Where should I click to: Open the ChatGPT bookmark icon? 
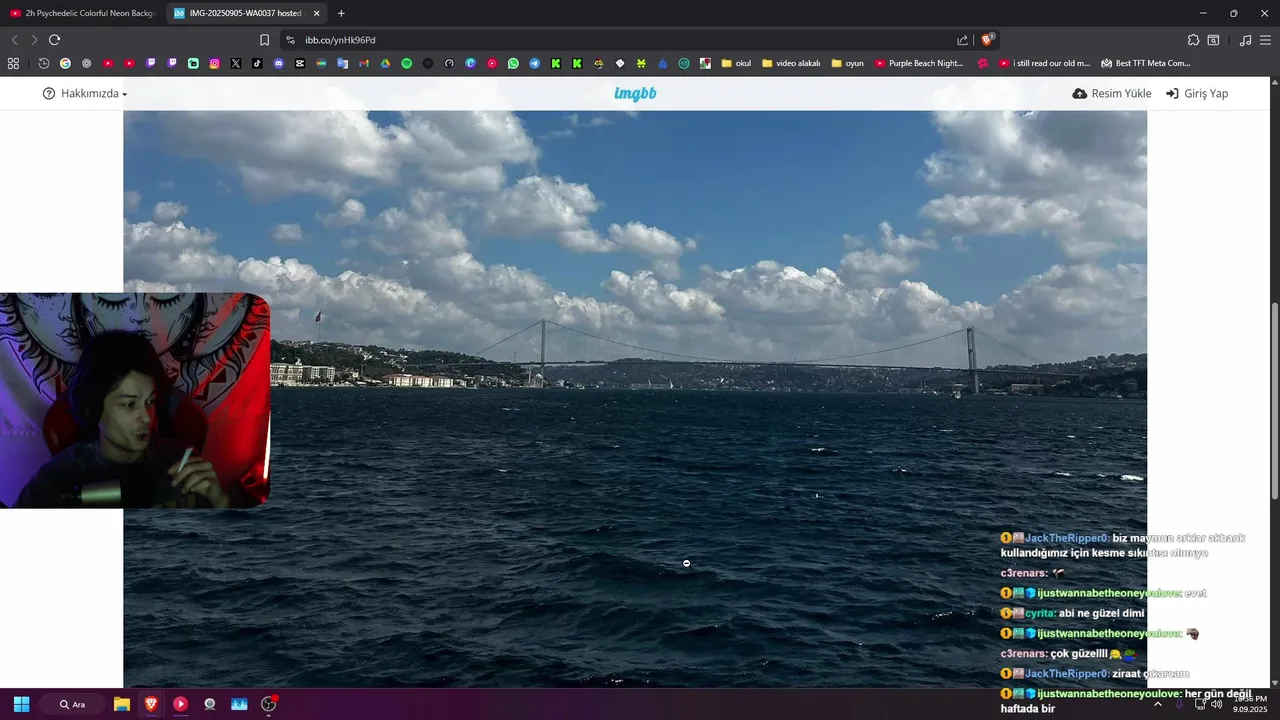point(86,63)
